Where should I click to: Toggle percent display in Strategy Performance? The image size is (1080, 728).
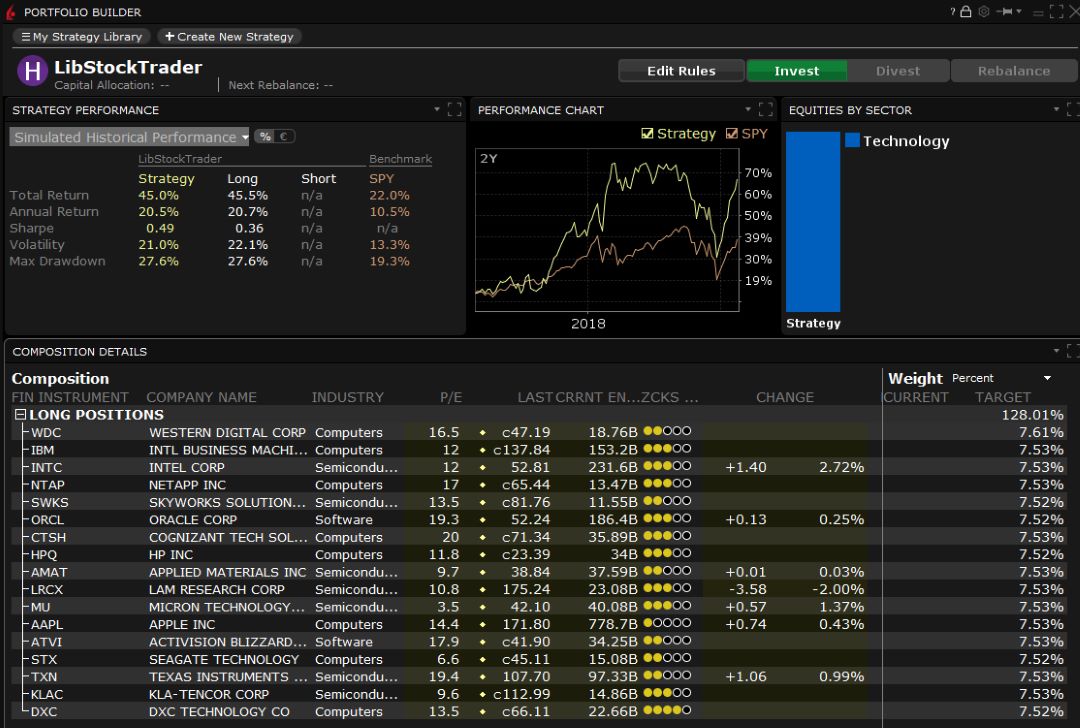(264, 136)
